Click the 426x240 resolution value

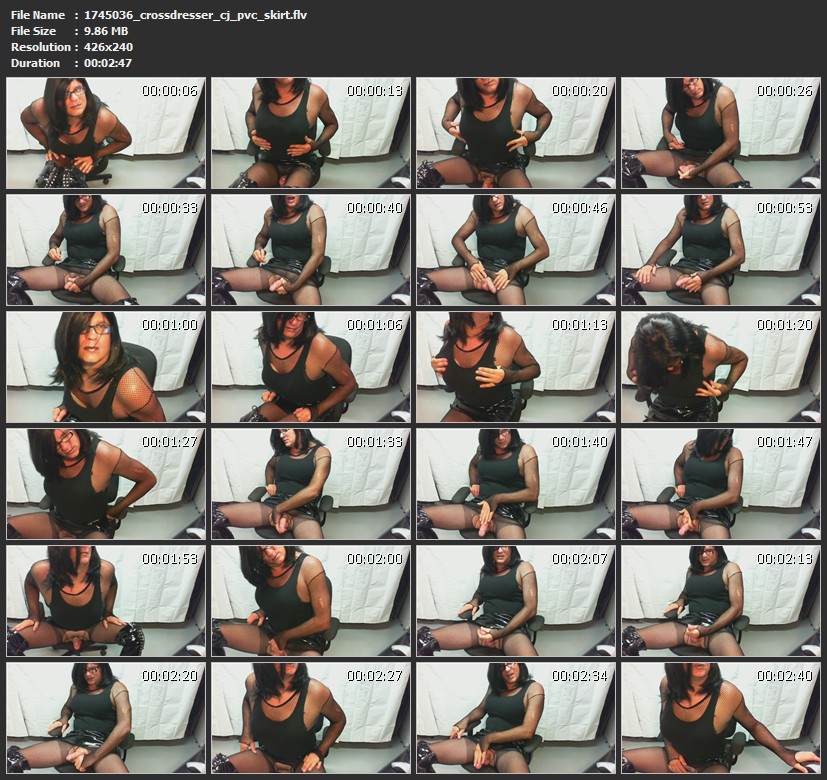(109, 47)
